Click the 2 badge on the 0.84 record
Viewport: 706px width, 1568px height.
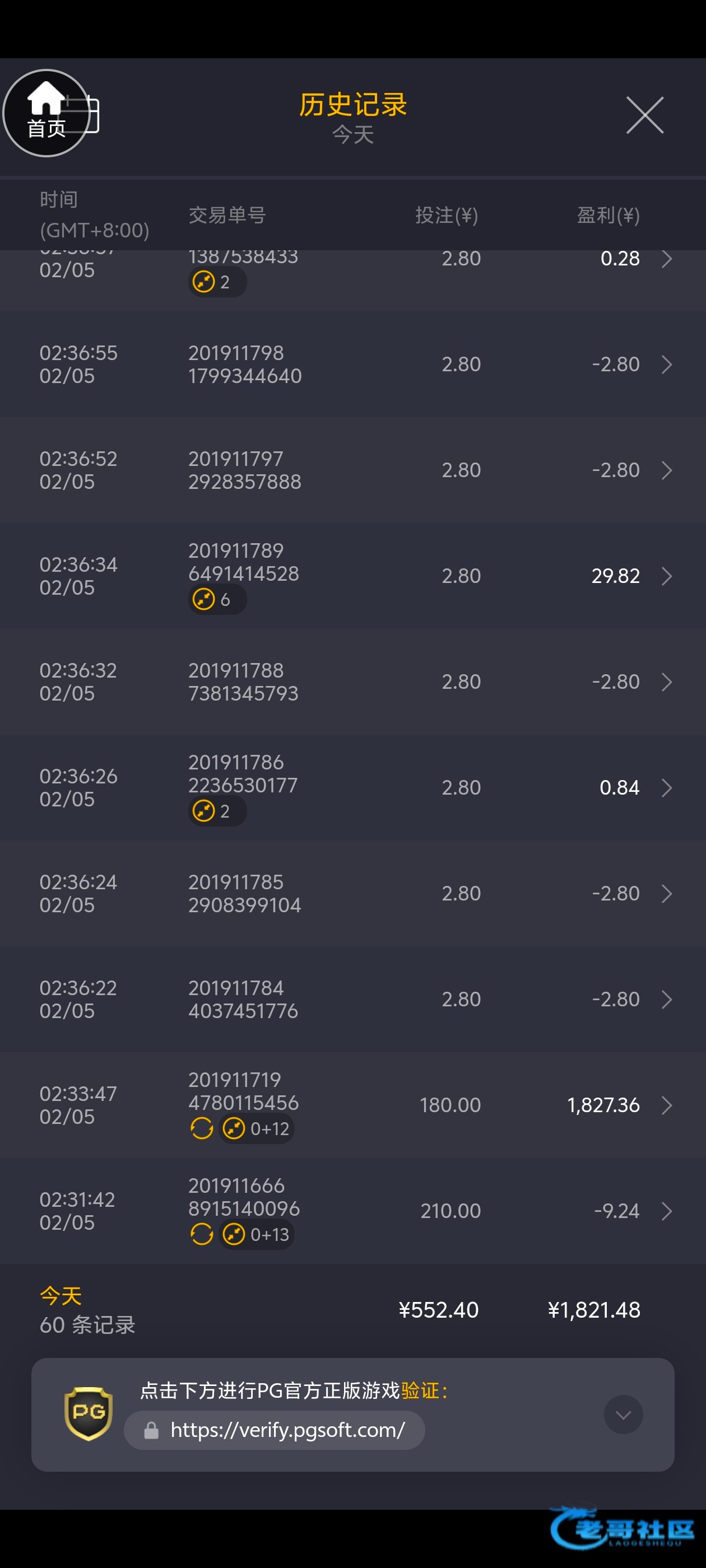click(217, 811)
